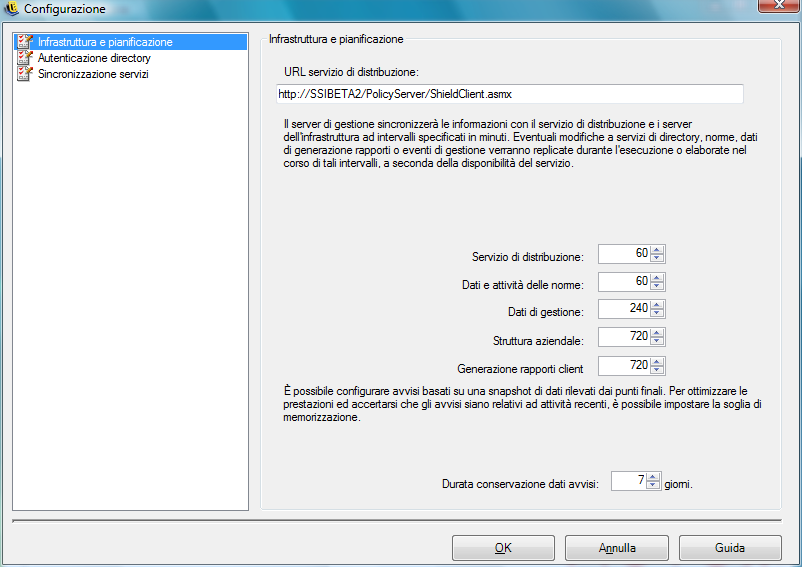Open the Sincronizzazione servizi section

pos(93,74)
